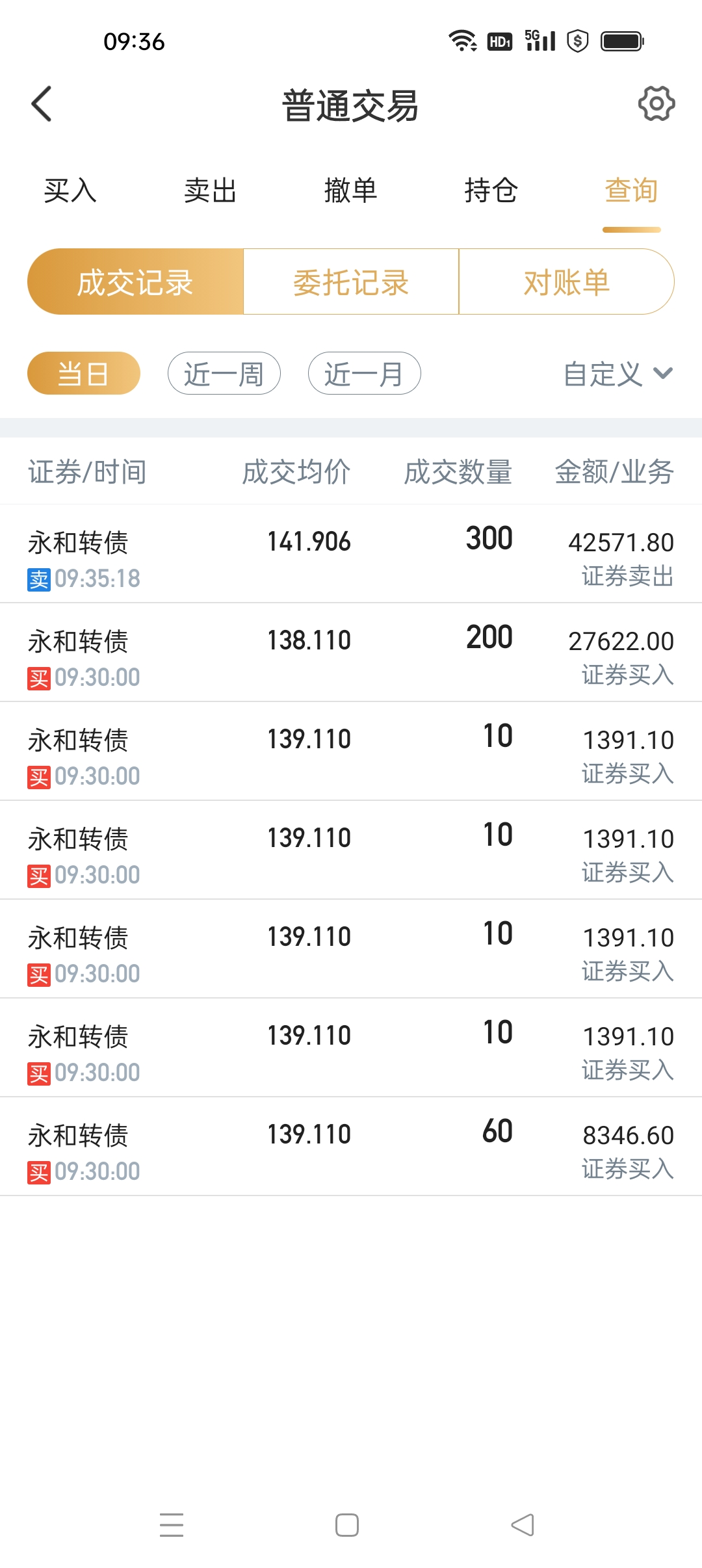Open the 持仓 tab

coord(491,190)
